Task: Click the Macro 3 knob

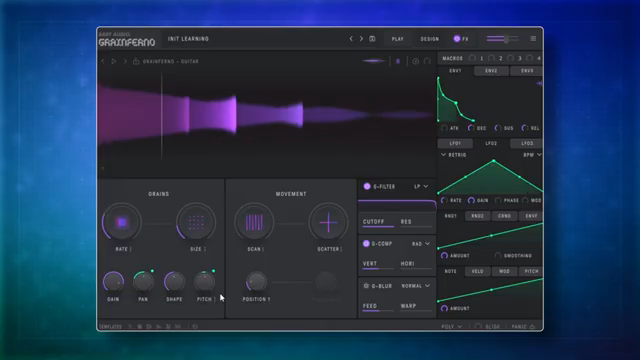Action: click(x=510, y=58)
